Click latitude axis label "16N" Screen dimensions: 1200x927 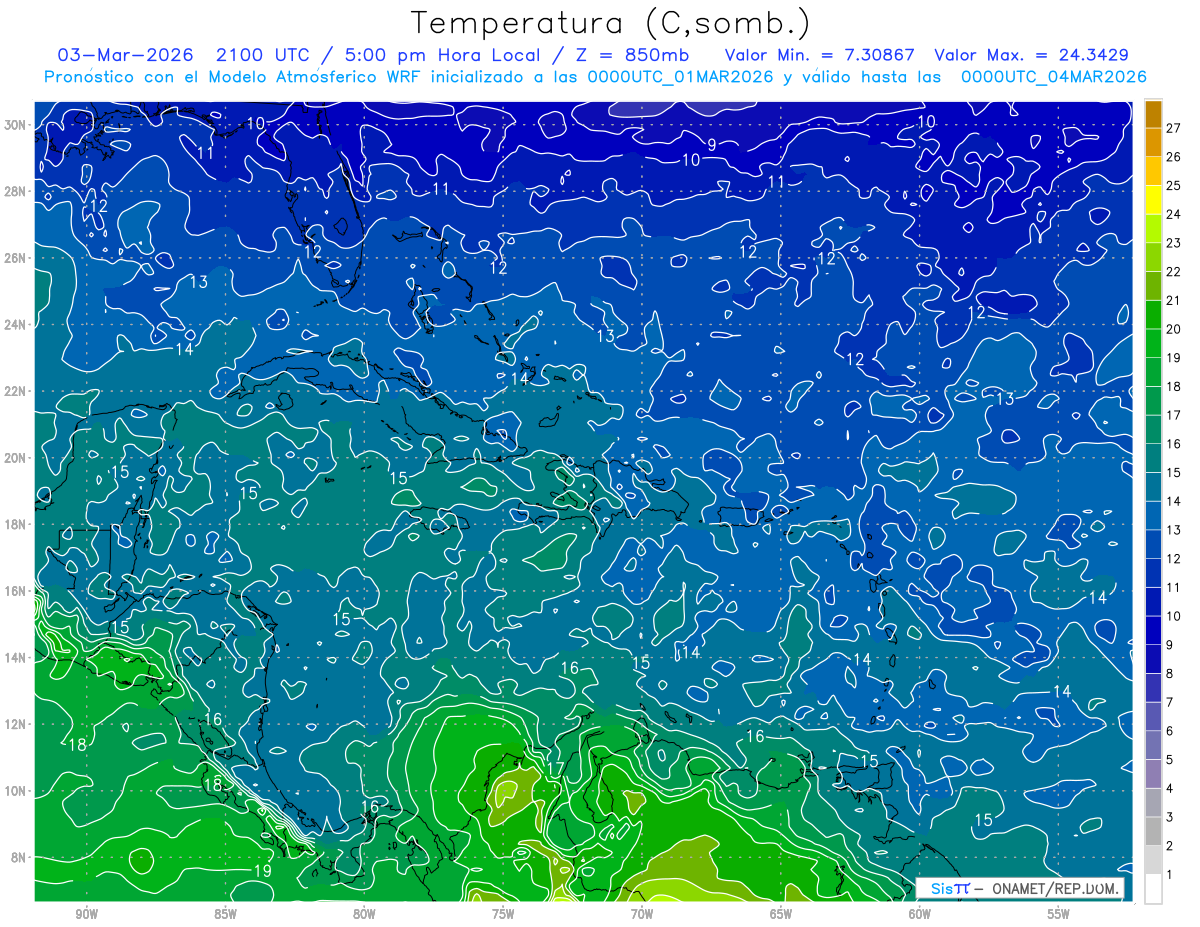coord(16,591)
